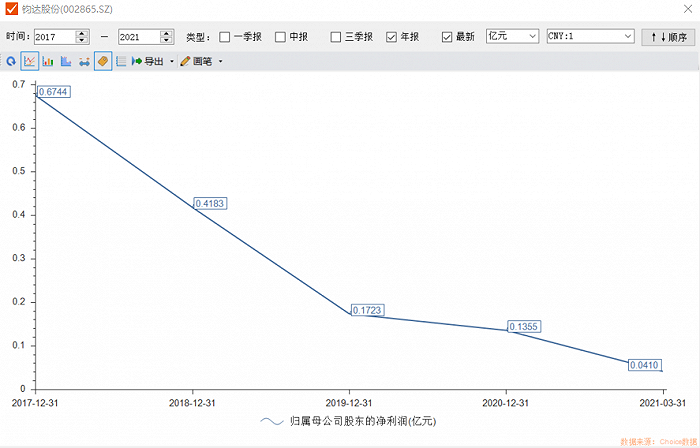Viewport: 700px width, 448px height.
Task: Click the 2021-03-31 axis label
Action: tap(662, 403)
